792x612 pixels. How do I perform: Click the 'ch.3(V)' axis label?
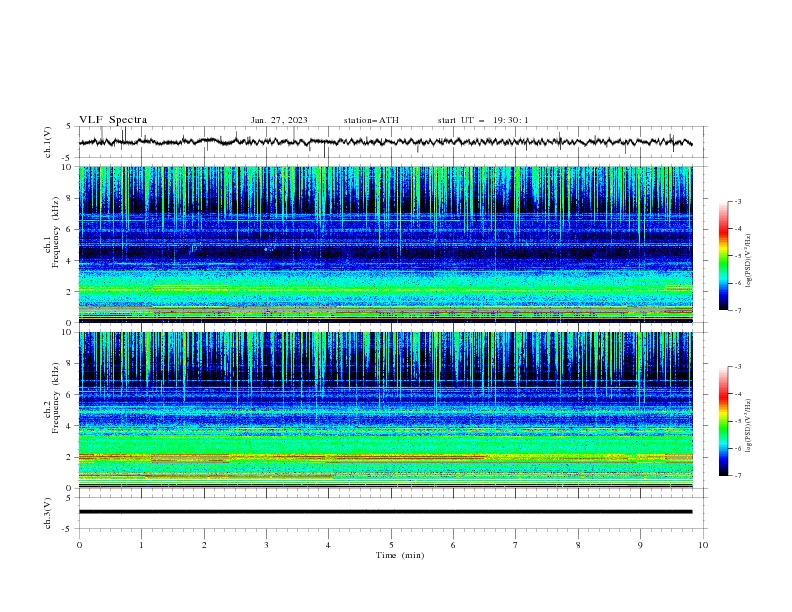pyautogui.click(x=48, y=513)
